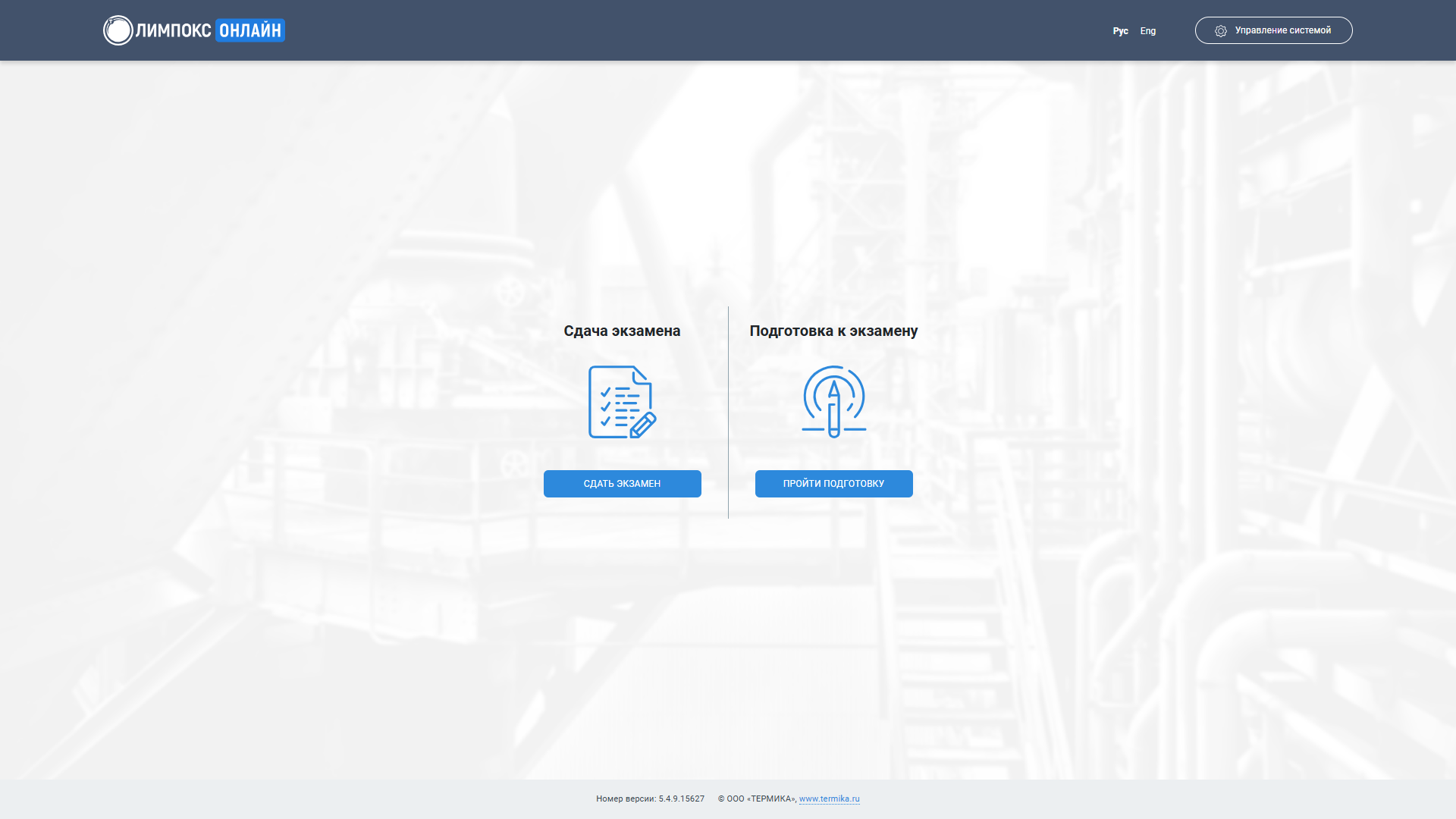Click the blue ОНЛАЙН logo badge
This screenshot has width=1456, height=819.
(250, 30)
